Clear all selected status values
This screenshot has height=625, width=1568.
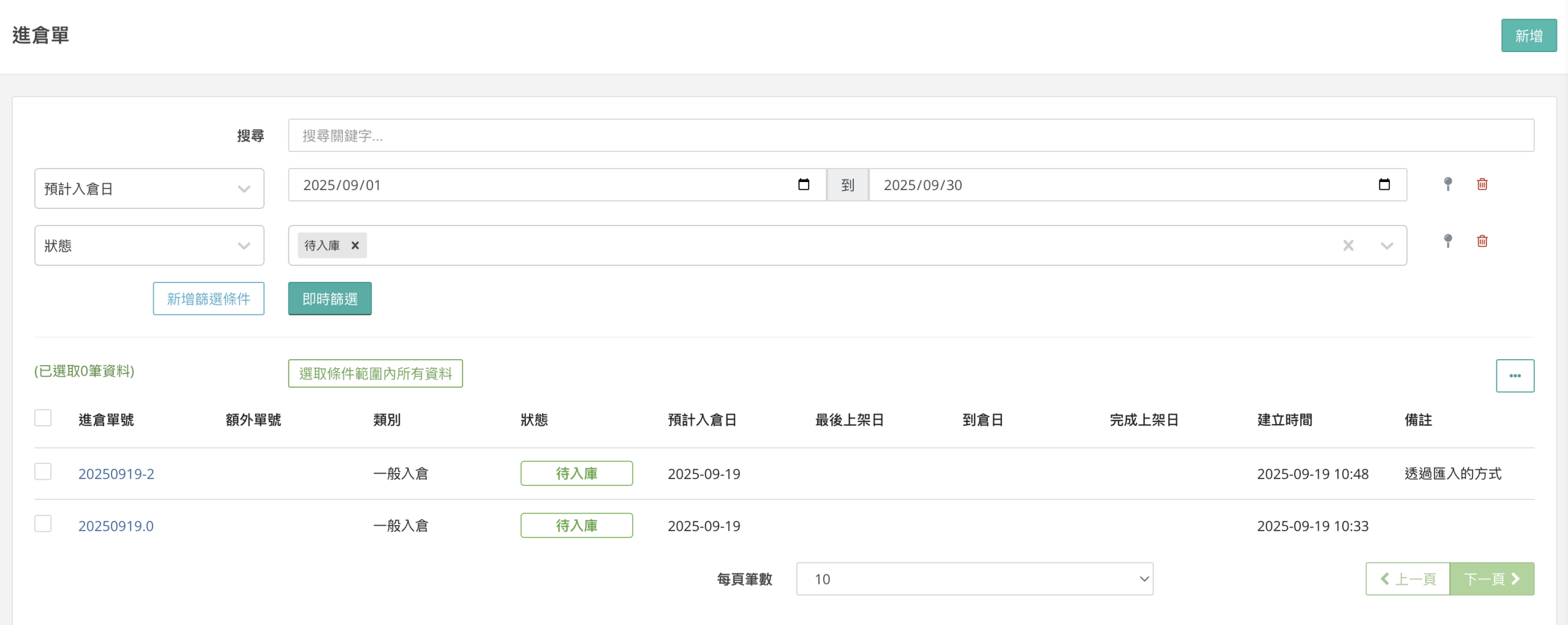point(1348,246)
